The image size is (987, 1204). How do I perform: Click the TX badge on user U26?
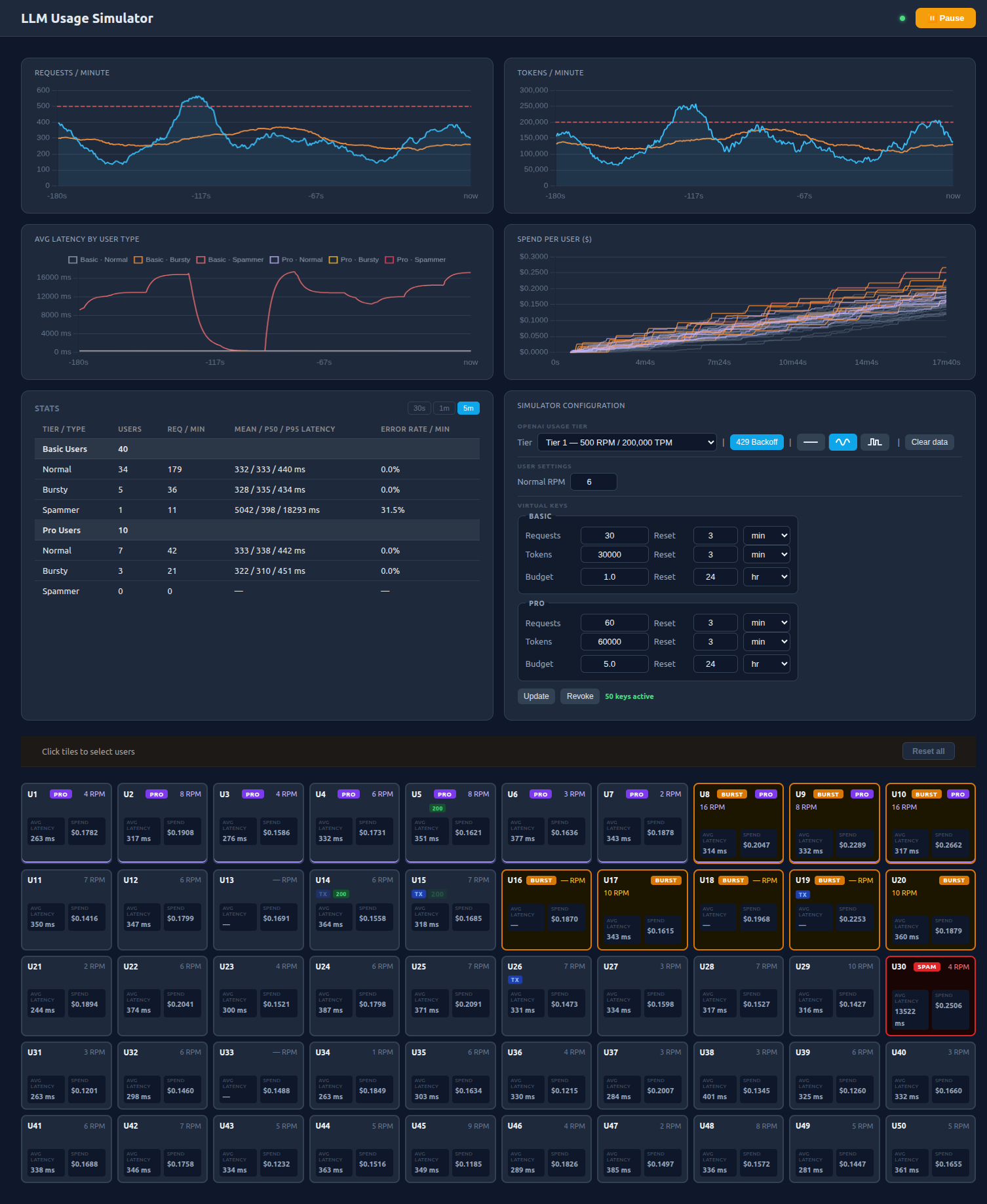[514, 980]
